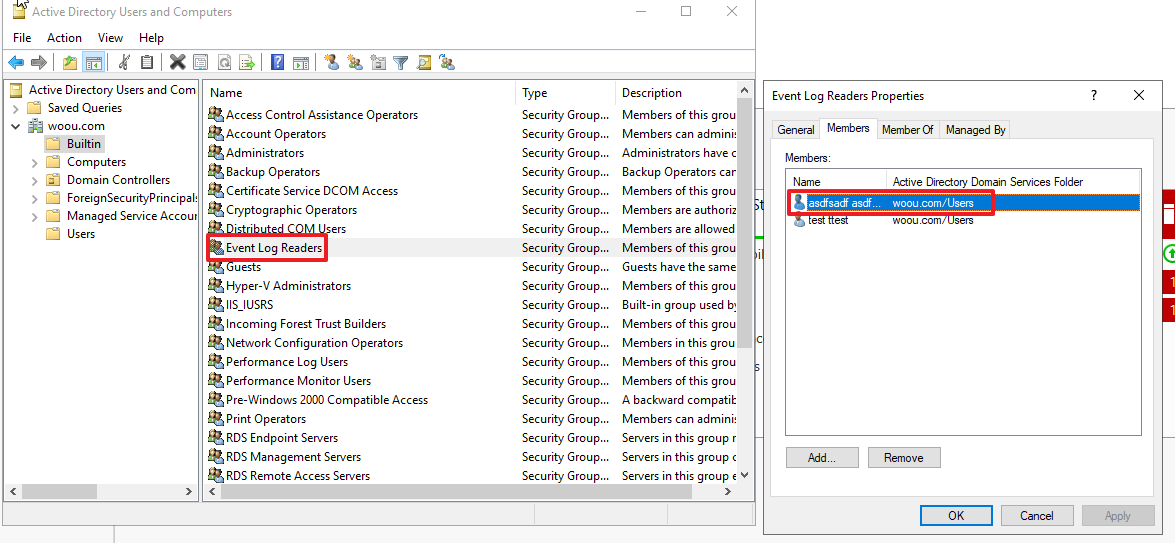The width and height of the screenshot is (1175, 543).
Task: Click help question mark in Properties dialog
Action: pos(1093,96)
